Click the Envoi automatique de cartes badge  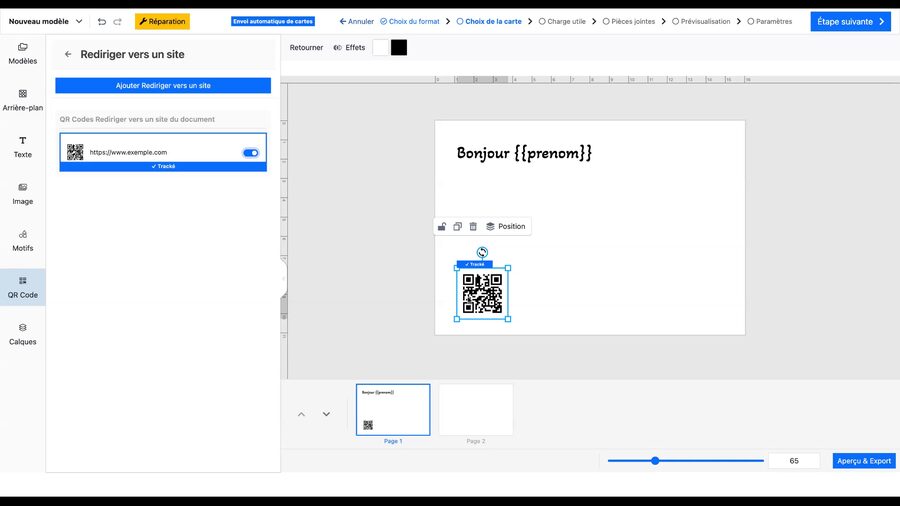(x=273, y=21)
